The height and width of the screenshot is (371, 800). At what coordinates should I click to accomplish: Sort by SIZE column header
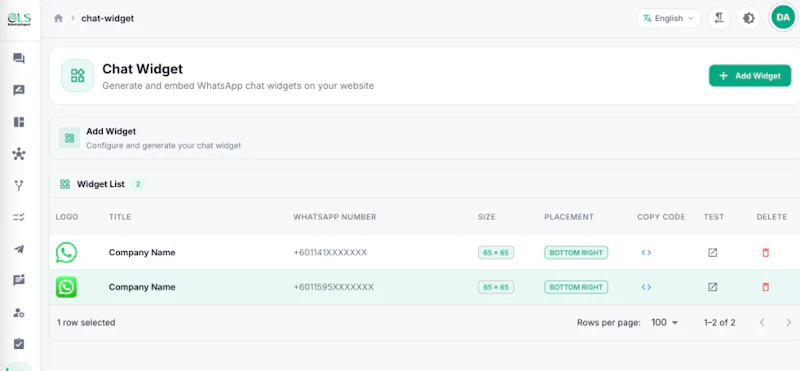click(x=487, y=217)
